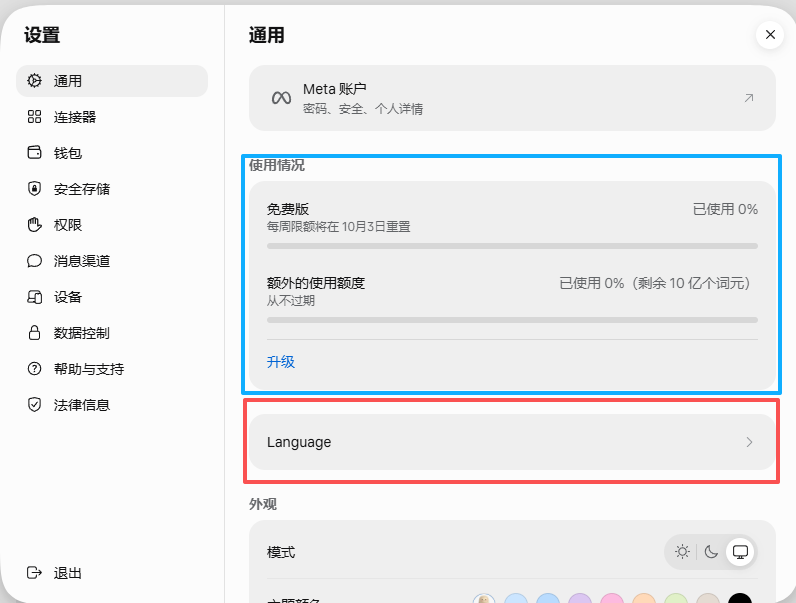796x603 pixels.
Task: Click the 通用 page heading at top
Action: pos(267,35)
